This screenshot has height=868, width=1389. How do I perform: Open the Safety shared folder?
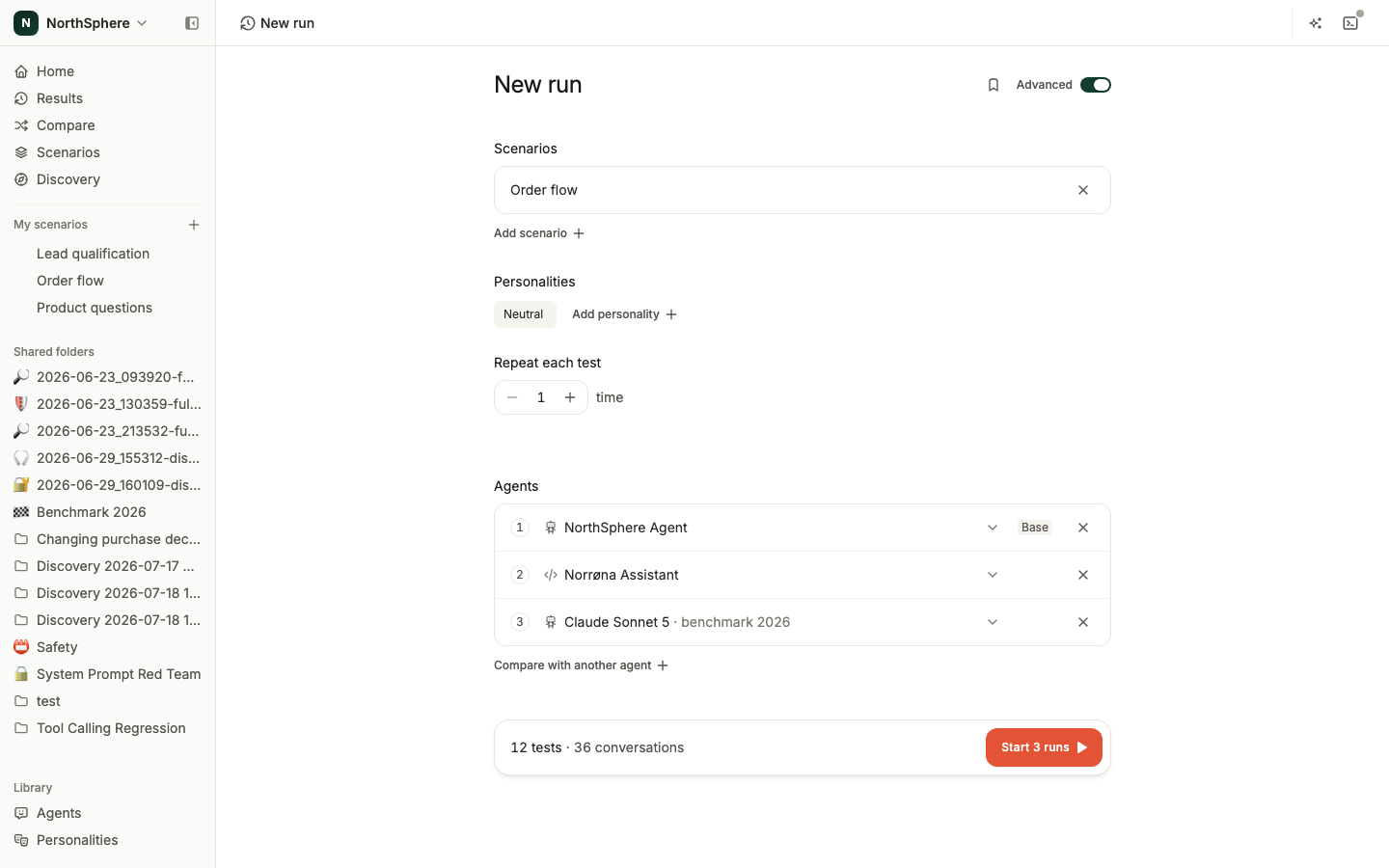107,647
